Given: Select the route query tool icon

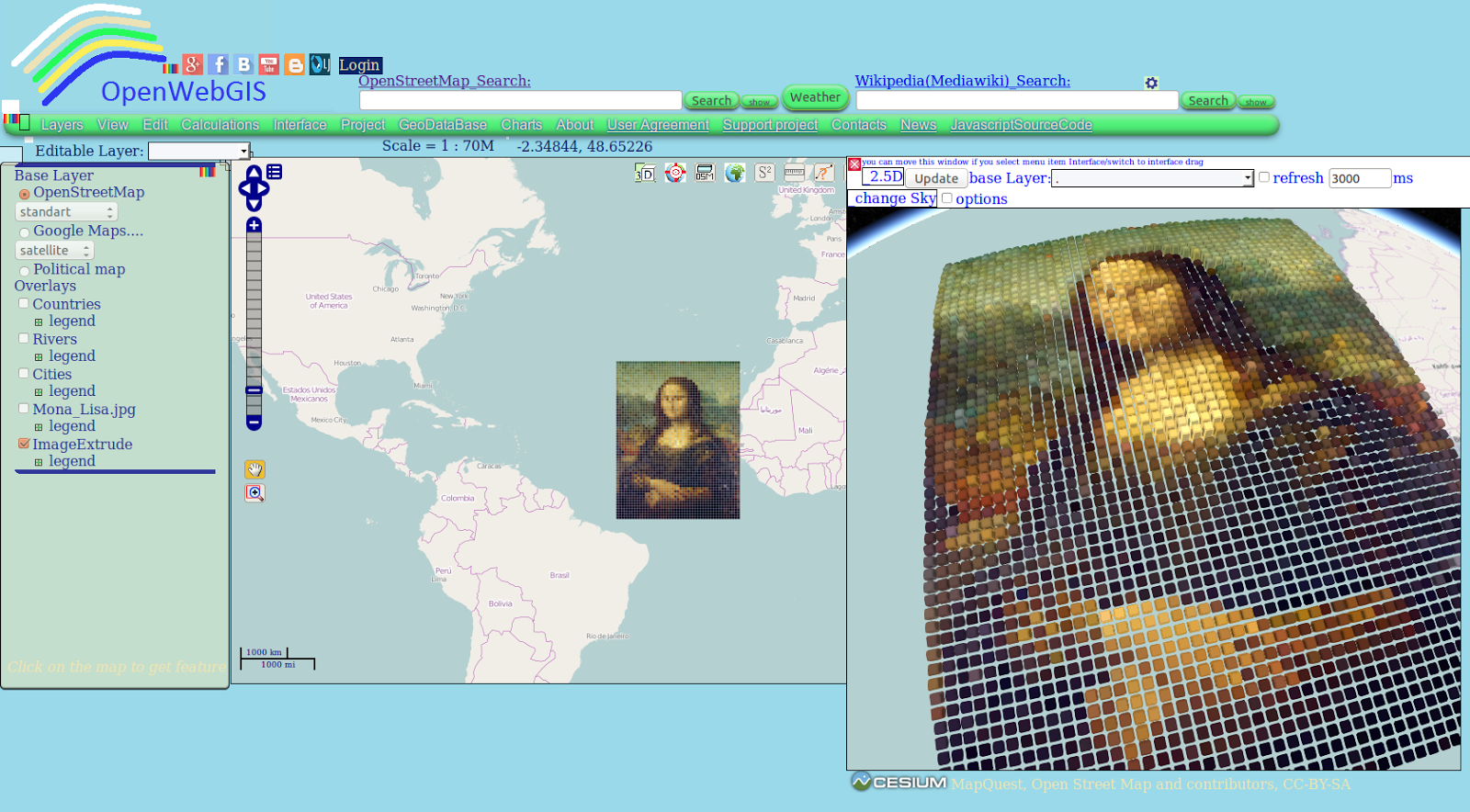Looking at the screenshot, I should coord(824,173).
